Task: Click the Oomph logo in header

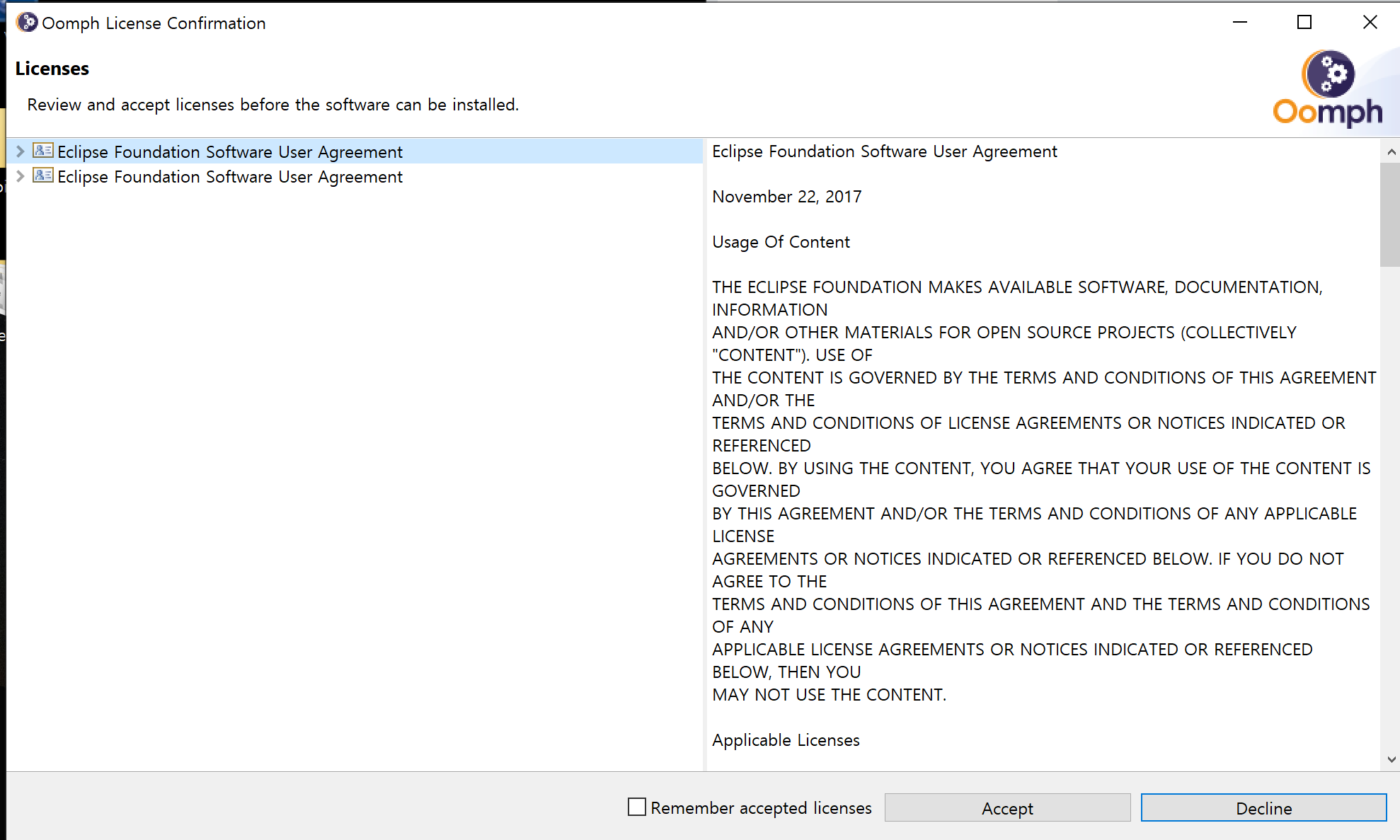Action: tap(1327, 89)
